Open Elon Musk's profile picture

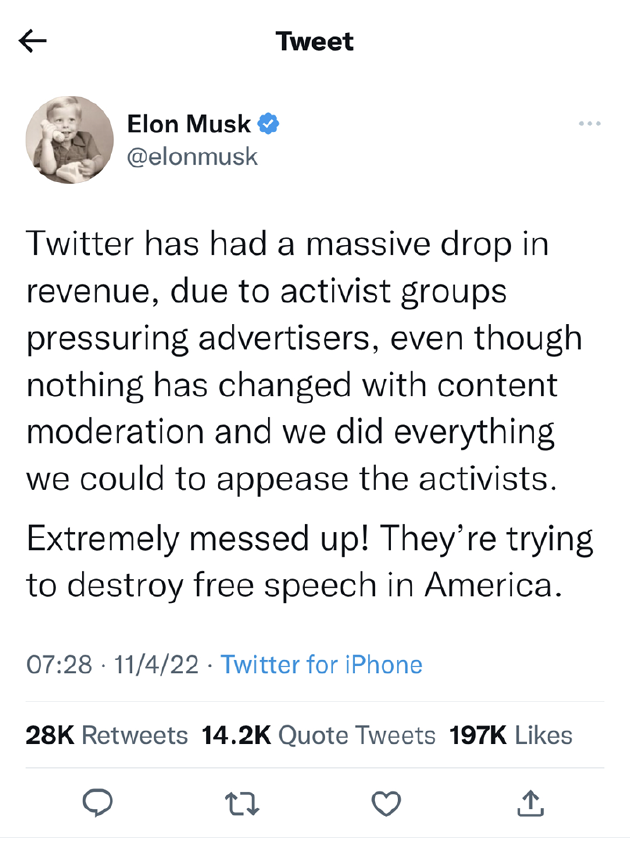coord(69,140)
